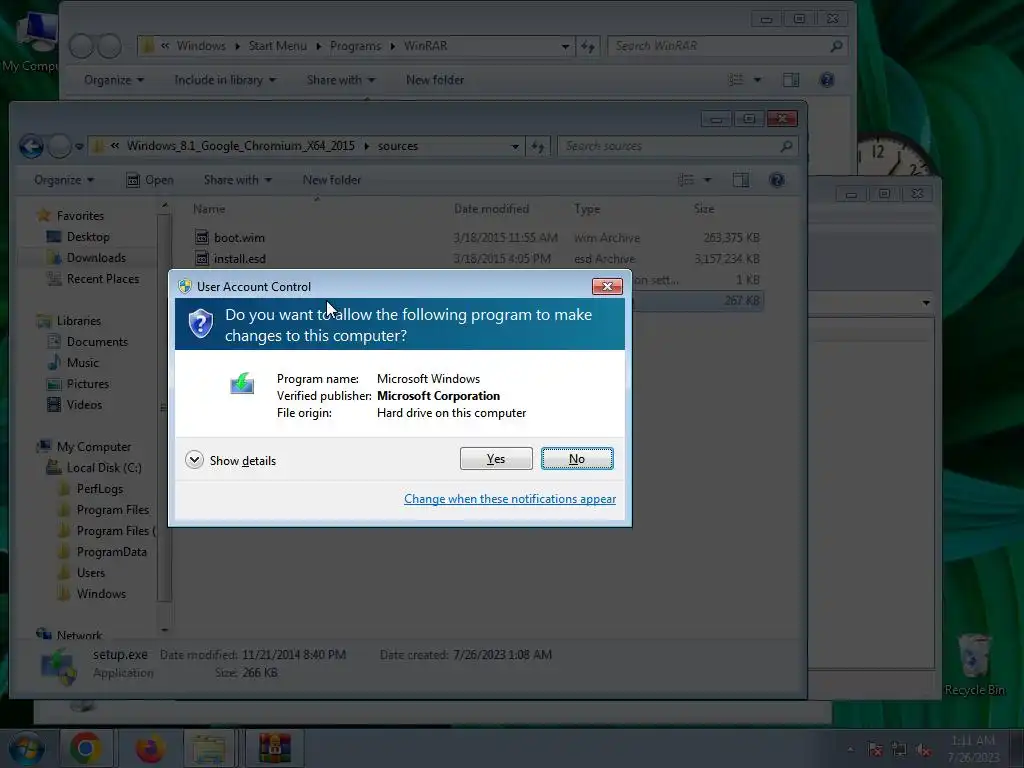Image resolution: width=1024 pixels, height=768 pixels.
Task: Toggle preview pane in WinRAR folder window
Action: (x=791, y=80)
